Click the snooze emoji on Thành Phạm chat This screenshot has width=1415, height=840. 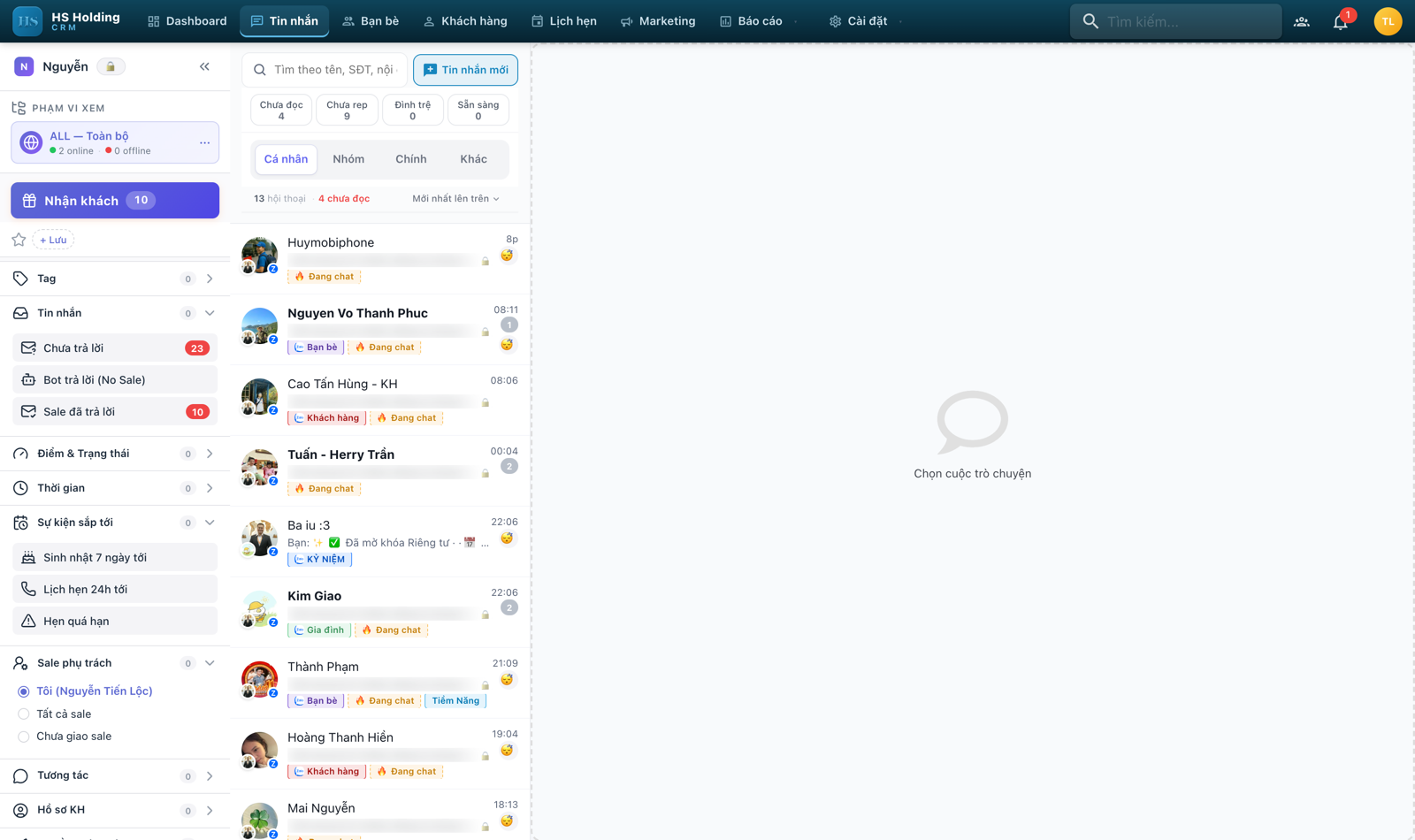(x=507, y=680)
